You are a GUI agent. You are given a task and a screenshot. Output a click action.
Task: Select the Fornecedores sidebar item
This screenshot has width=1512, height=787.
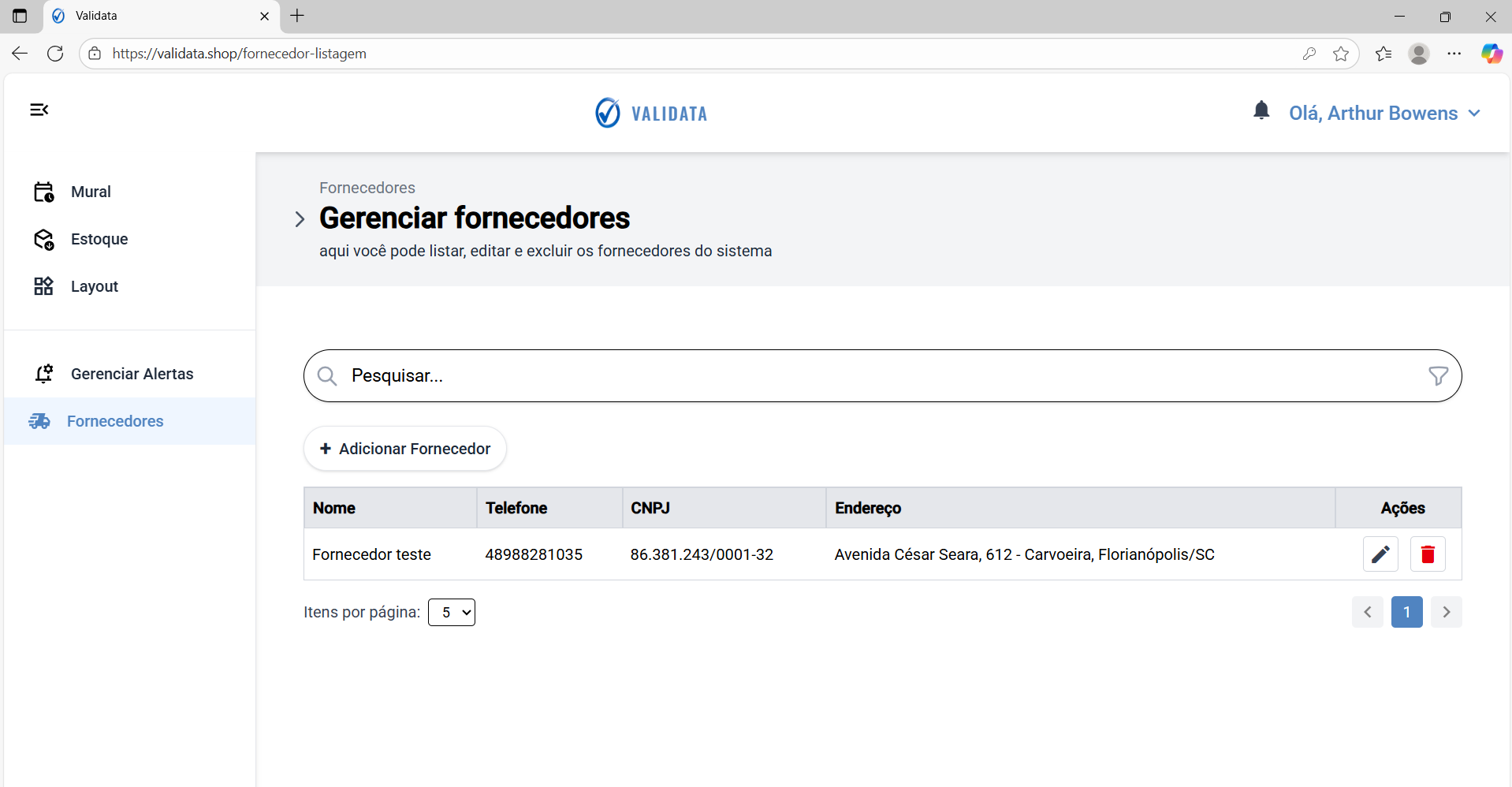115,421
